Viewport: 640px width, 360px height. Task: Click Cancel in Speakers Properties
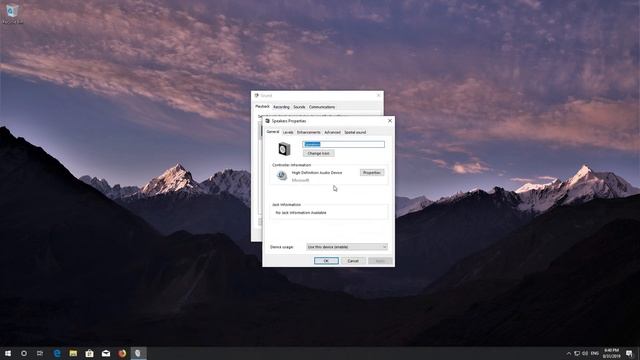[x=353, y=261]
